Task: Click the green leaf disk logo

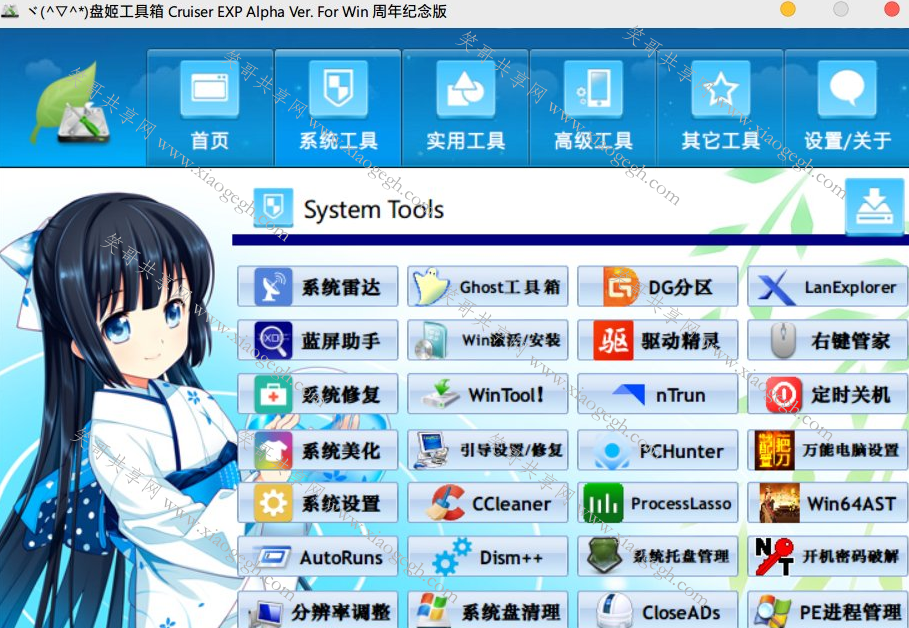Action: 72,105
